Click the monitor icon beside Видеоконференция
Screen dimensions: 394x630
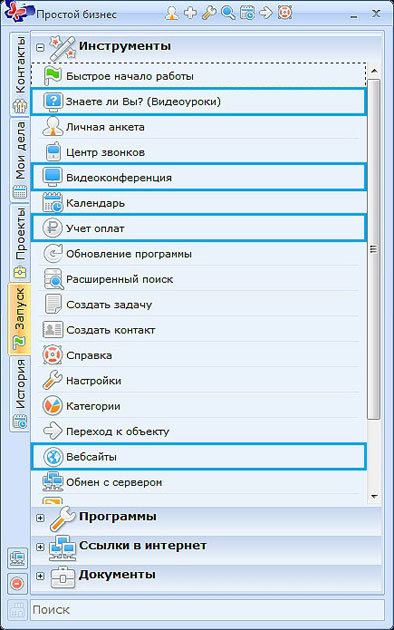coord(53,178)
